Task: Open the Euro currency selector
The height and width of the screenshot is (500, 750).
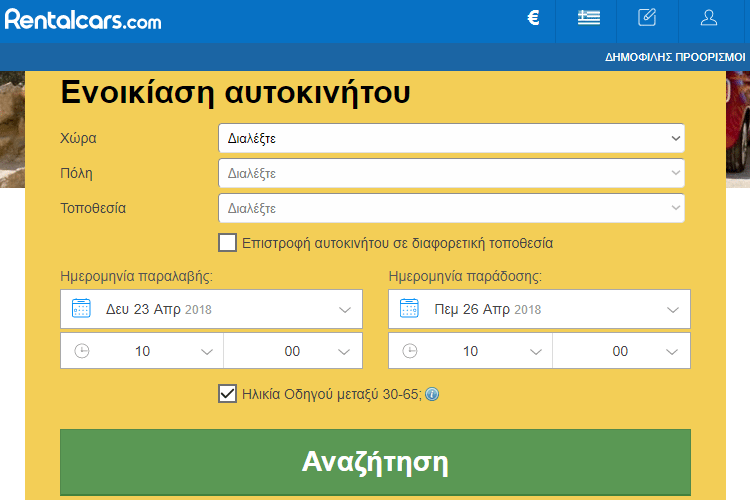Action: [533, 18]
